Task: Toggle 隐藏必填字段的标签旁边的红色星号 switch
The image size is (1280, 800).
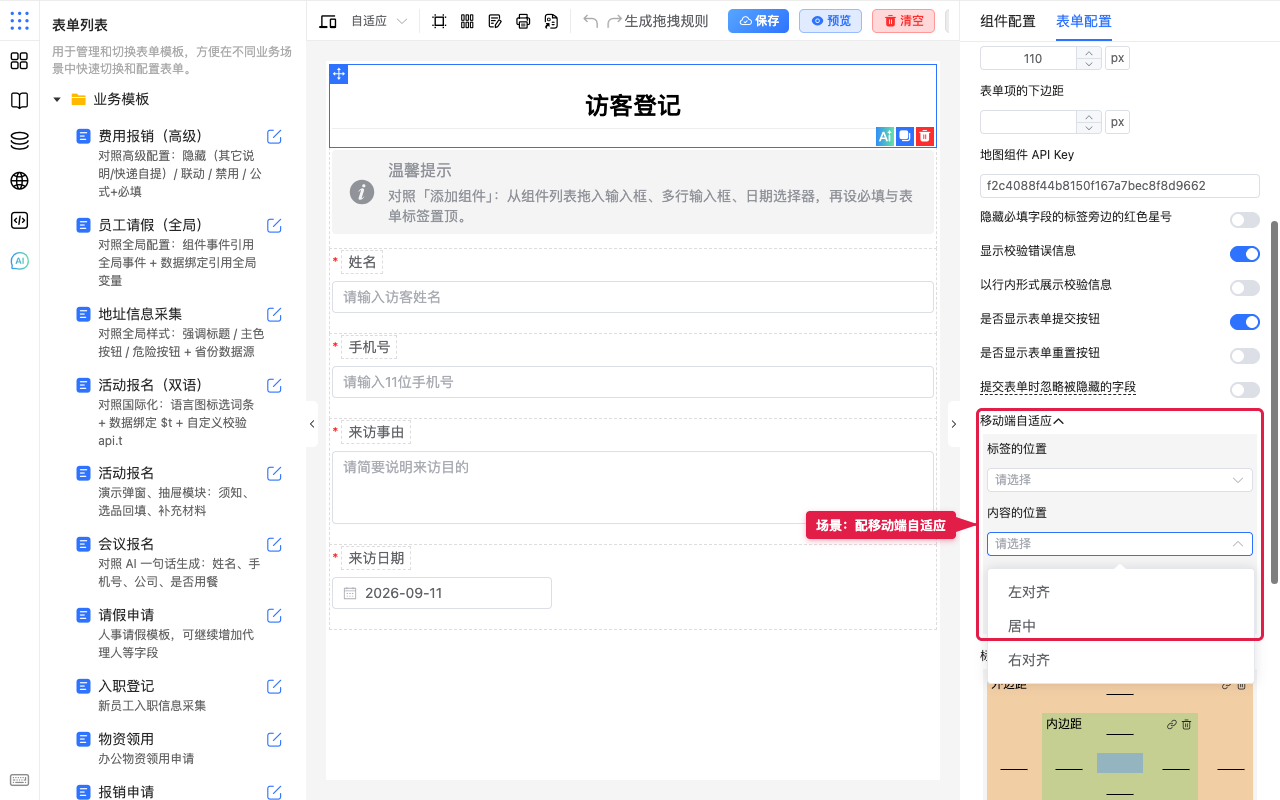Action: coord(1245,220)
